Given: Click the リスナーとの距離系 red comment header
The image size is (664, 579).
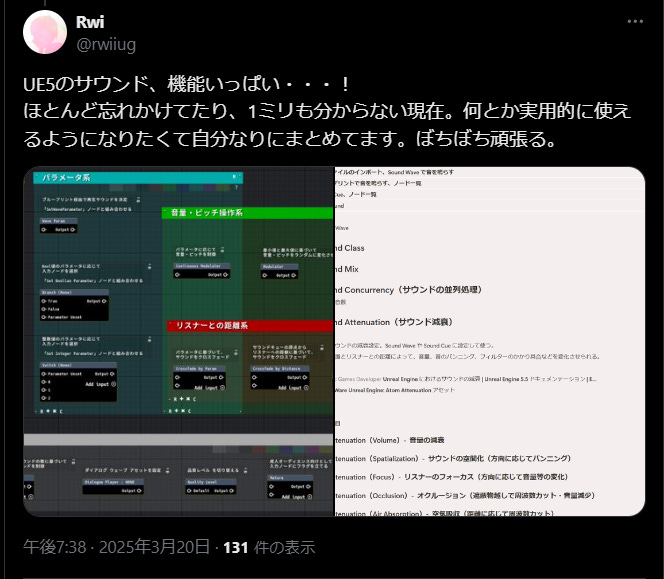Looking at the screenshot, I should (250, 325).
